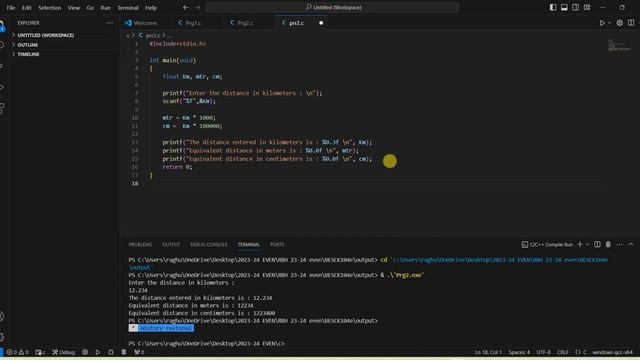Switch to the TERMINAL panel tab
Viewport: 640px width, 360px height.
tap(249, 244)
